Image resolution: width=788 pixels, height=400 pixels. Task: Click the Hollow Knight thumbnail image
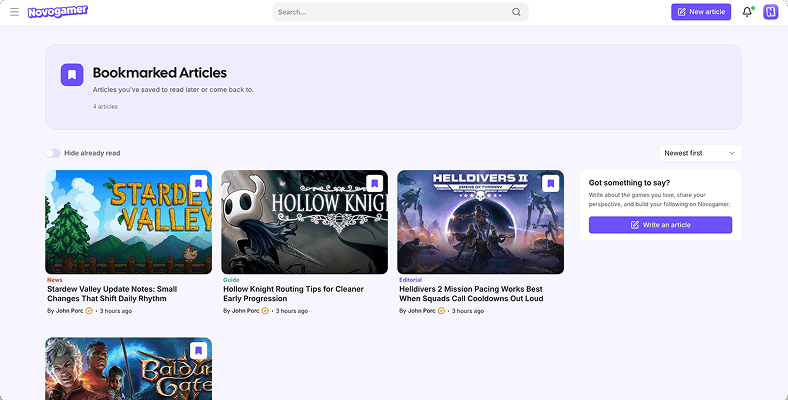pos(305,222)
